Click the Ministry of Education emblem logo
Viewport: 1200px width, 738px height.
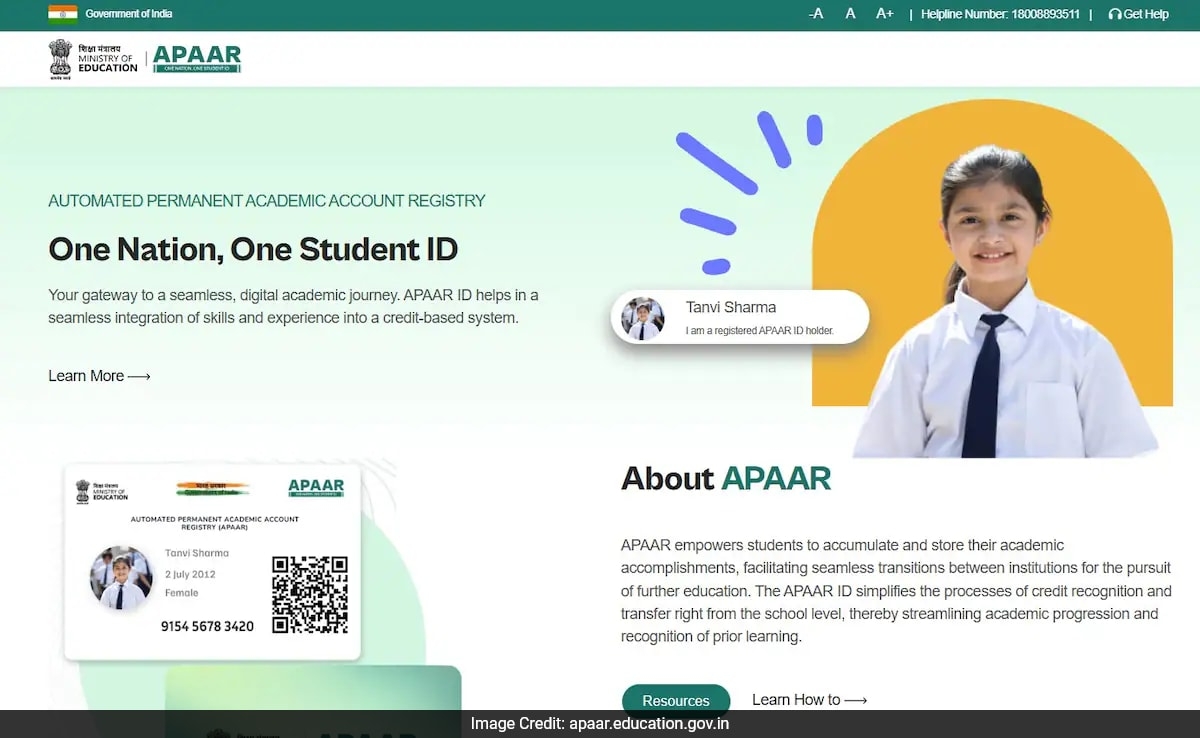(93, 59)
